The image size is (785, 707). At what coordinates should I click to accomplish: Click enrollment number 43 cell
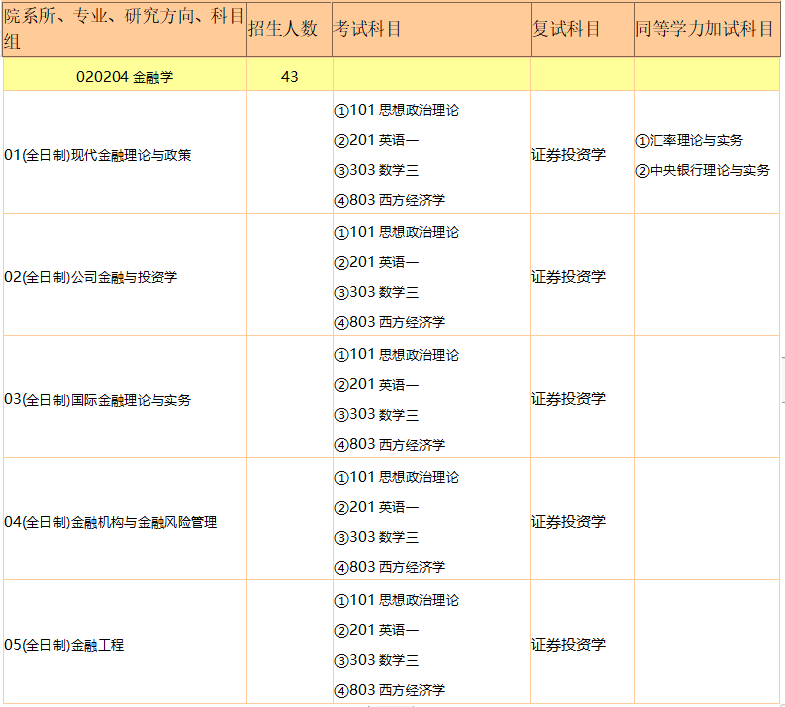click(x=289, y=77)
